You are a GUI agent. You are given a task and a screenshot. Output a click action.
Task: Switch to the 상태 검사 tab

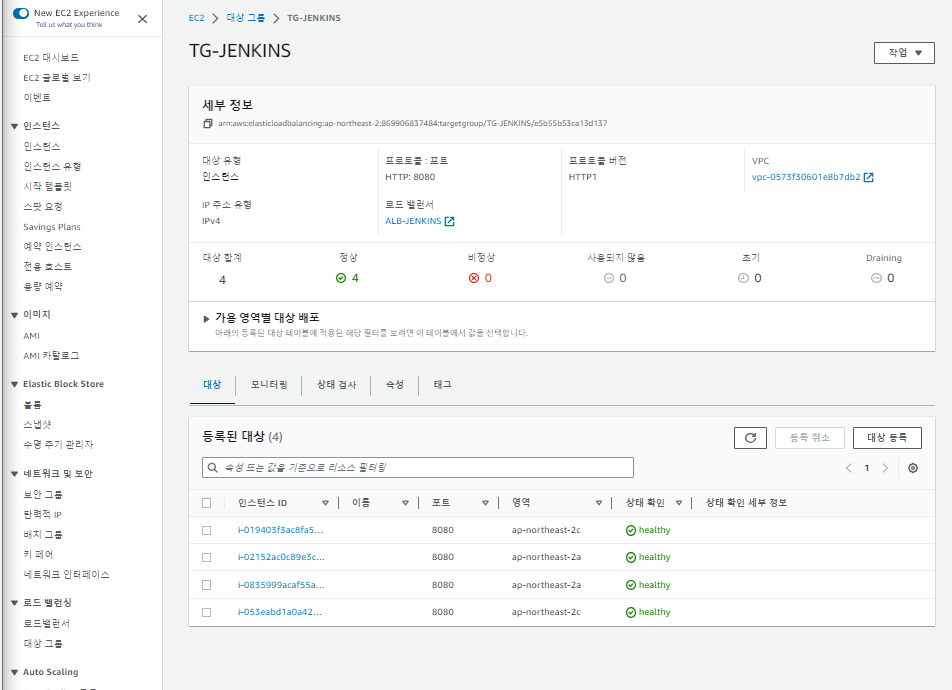336,384
